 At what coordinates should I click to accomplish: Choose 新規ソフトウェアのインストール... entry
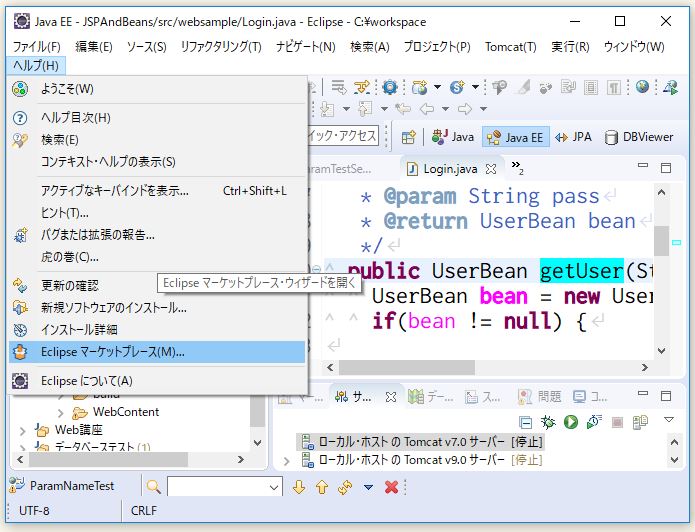[x=157, y=308]
